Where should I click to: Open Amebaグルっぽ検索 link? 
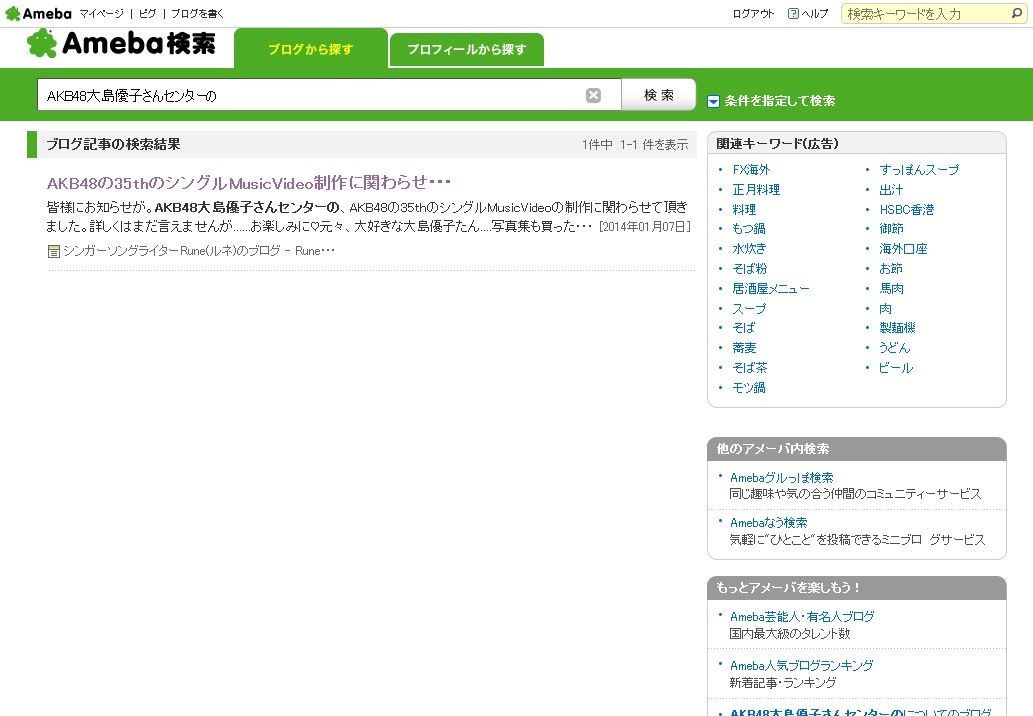point(781,478)
